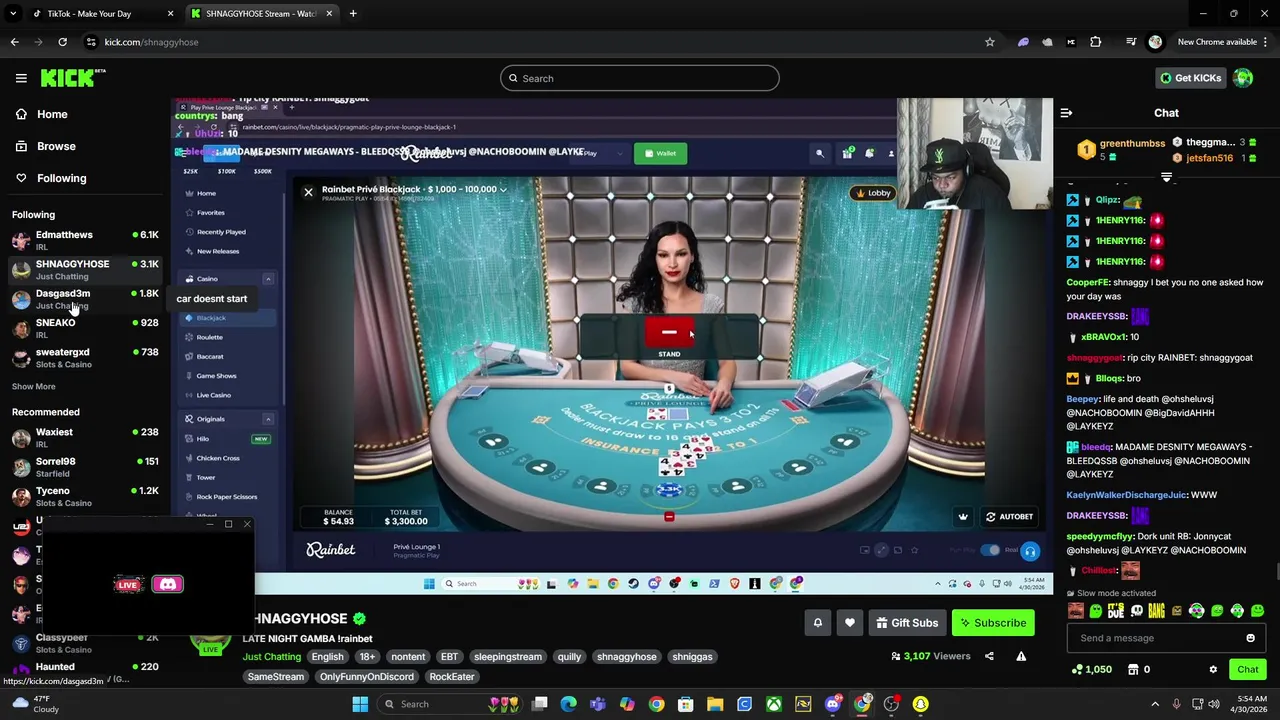Open user avatar menu in Kick header

click(x=1243, y=78)
